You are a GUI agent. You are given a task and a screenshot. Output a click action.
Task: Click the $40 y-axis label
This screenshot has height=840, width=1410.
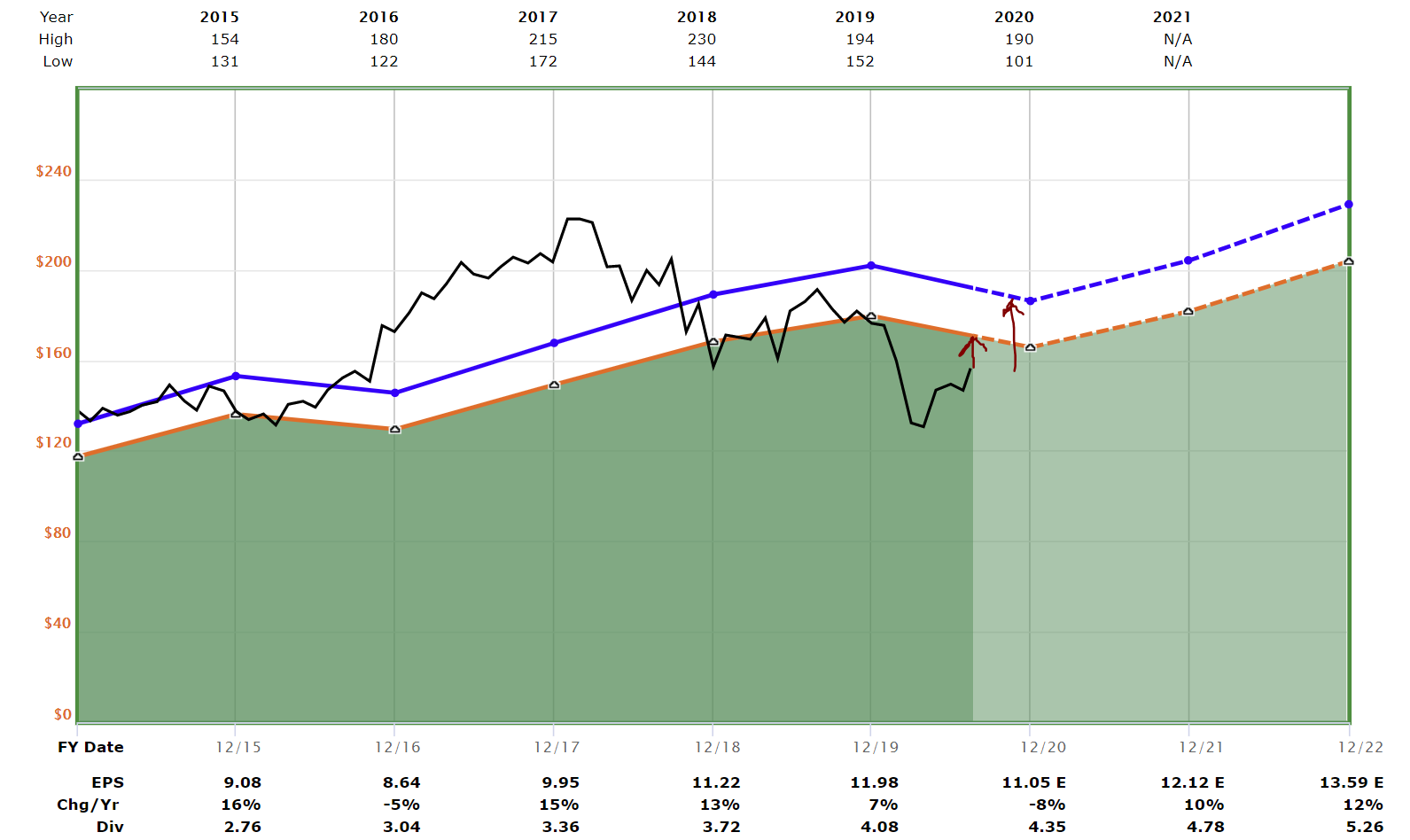[x=58, y=623]
